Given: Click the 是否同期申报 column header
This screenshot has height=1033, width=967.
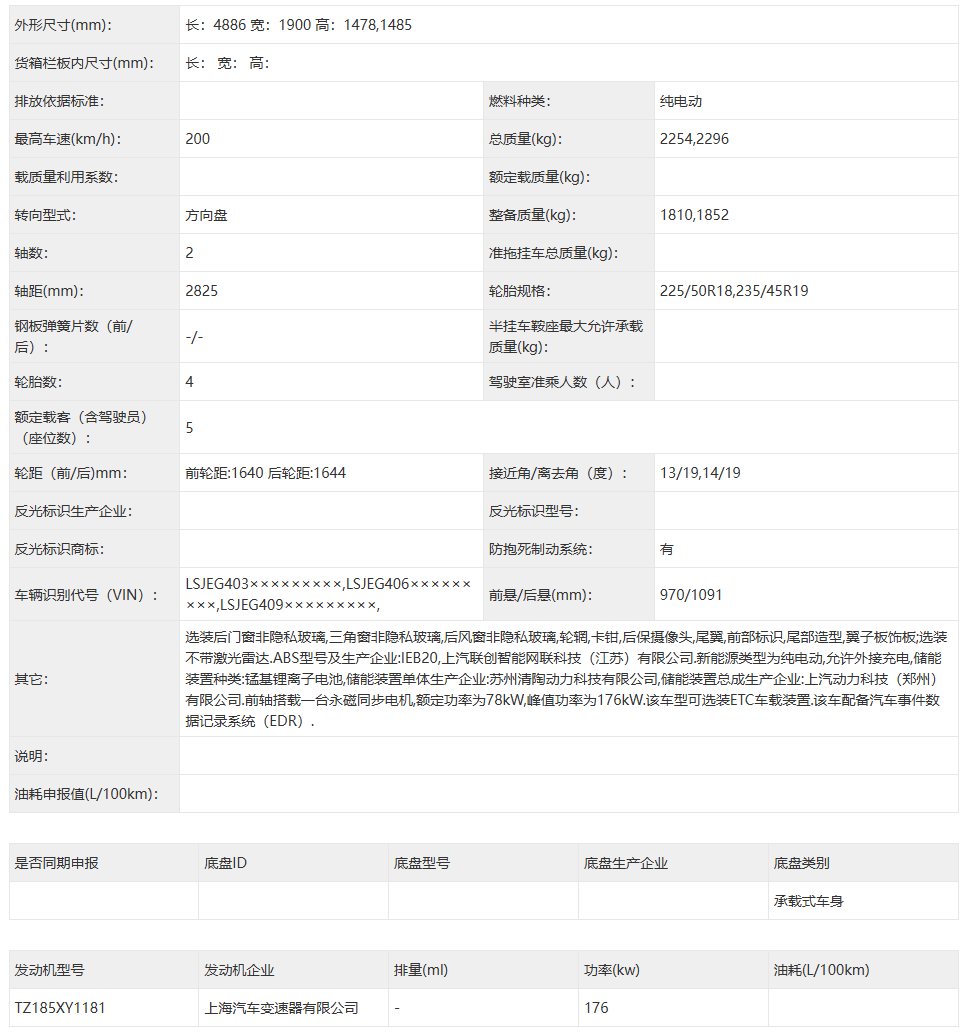Looking at the screenshot, I should click(x=57, y=863).
